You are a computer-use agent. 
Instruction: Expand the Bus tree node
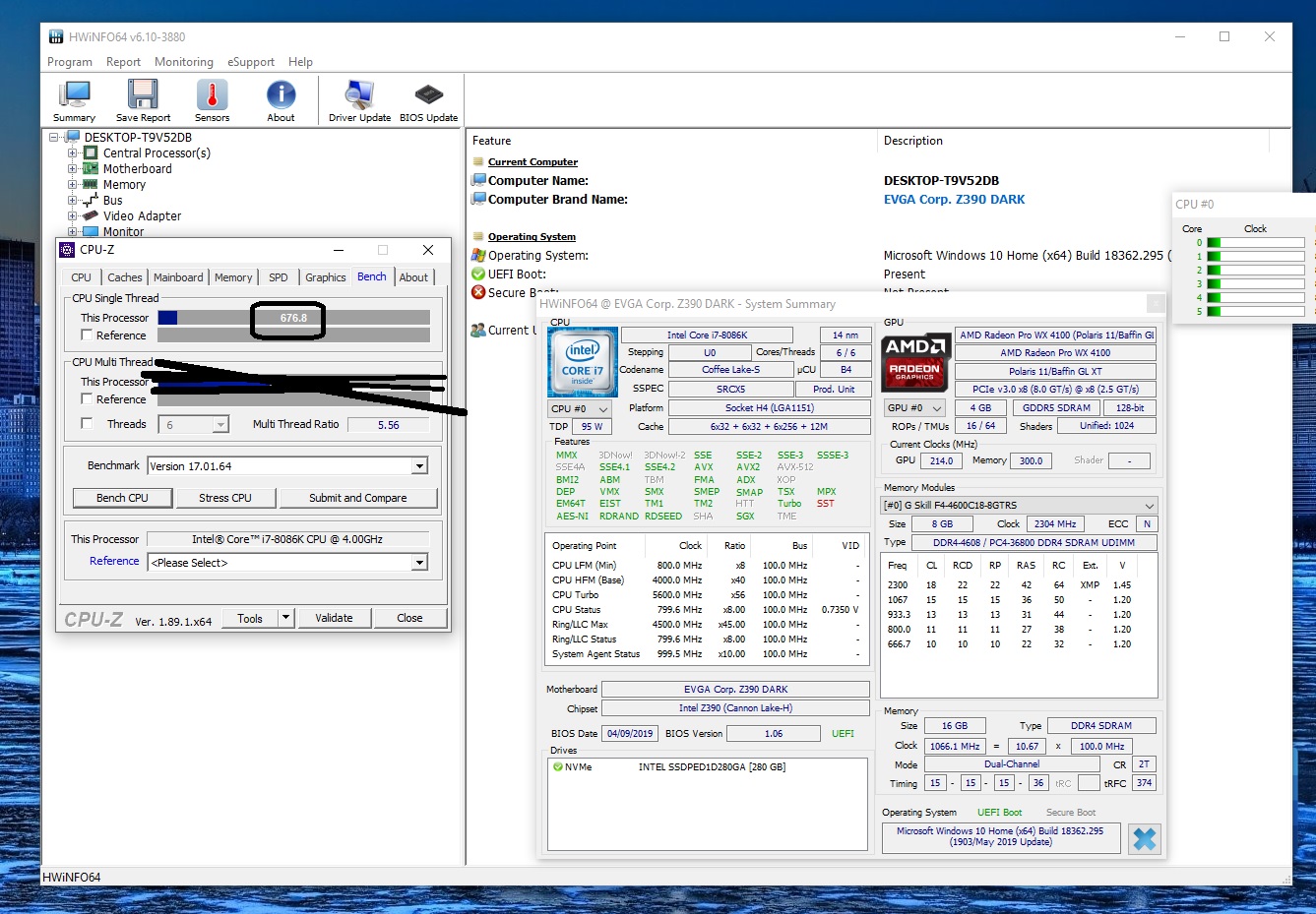click(72, 201)
